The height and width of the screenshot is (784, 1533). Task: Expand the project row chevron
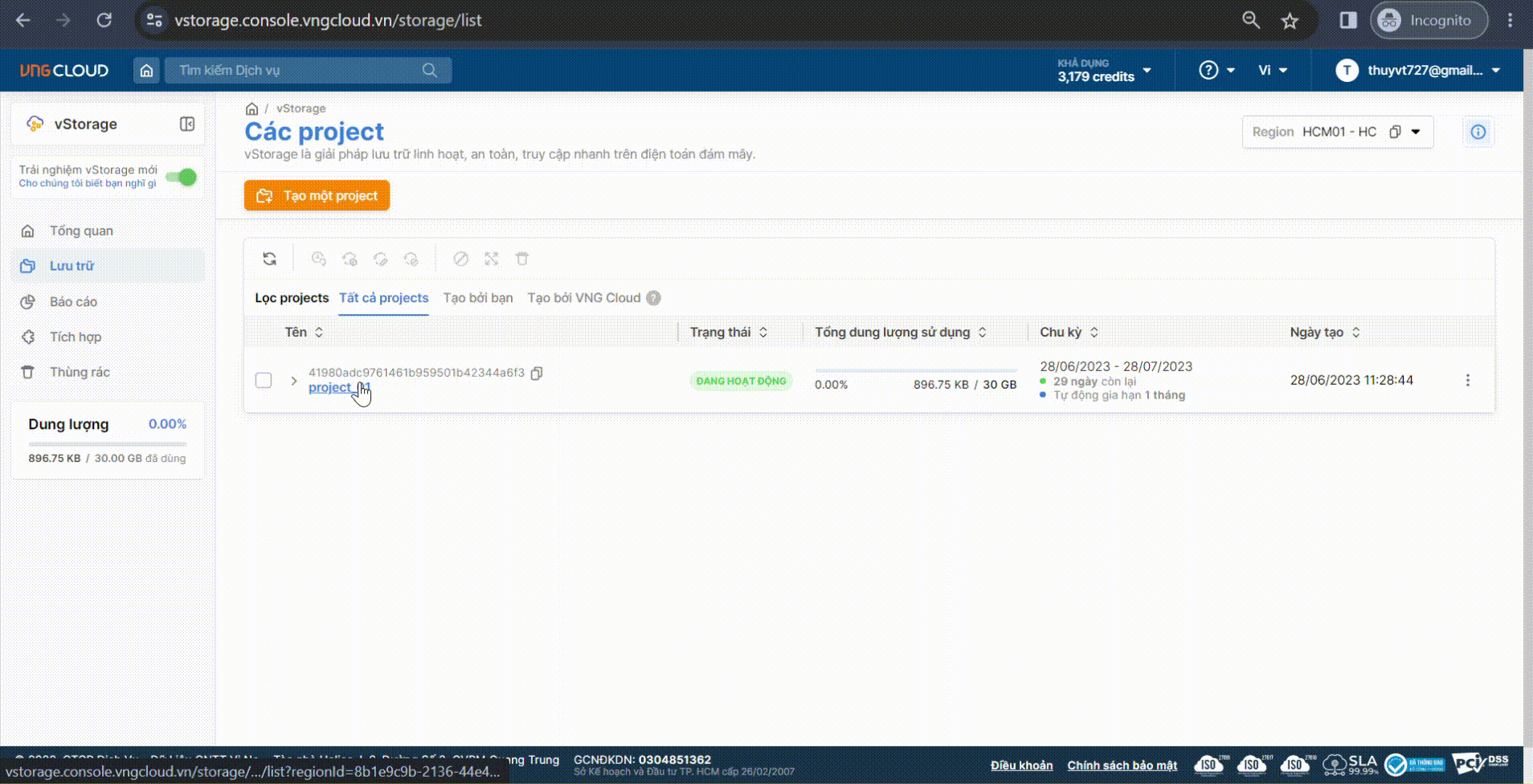tap(294, 381)
